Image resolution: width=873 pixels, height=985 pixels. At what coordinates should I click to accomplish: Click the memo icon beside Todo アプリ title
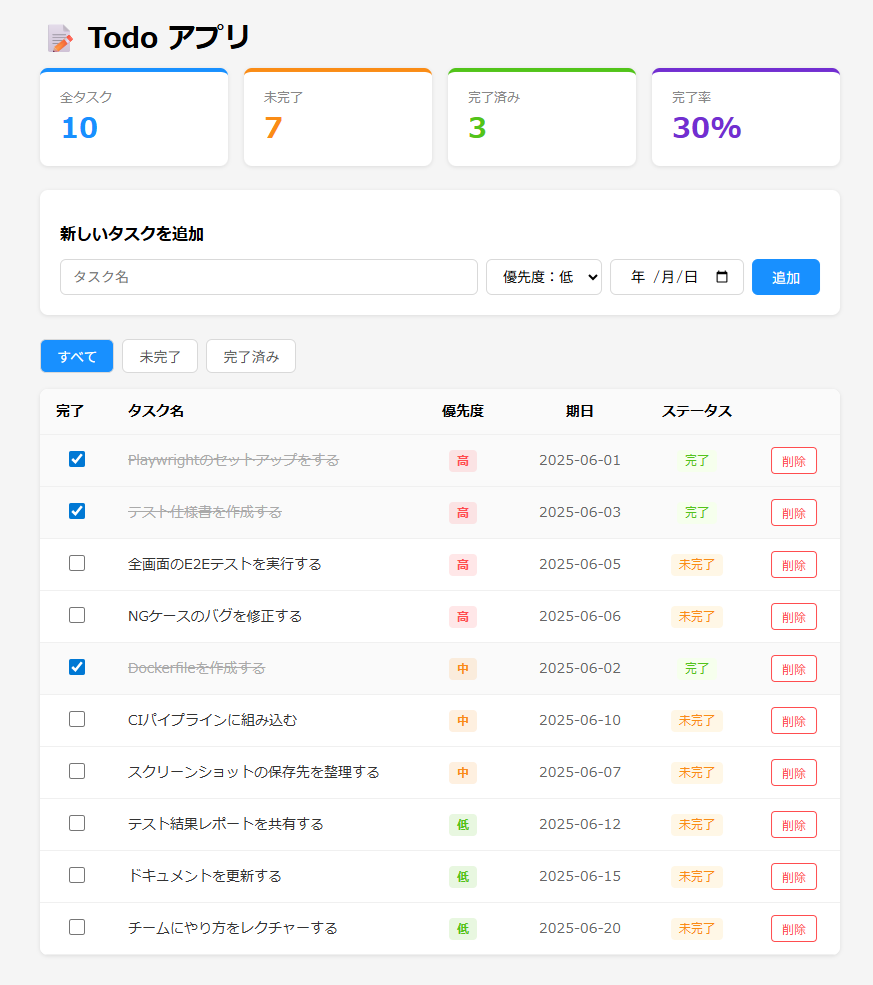tap(60, 38)
